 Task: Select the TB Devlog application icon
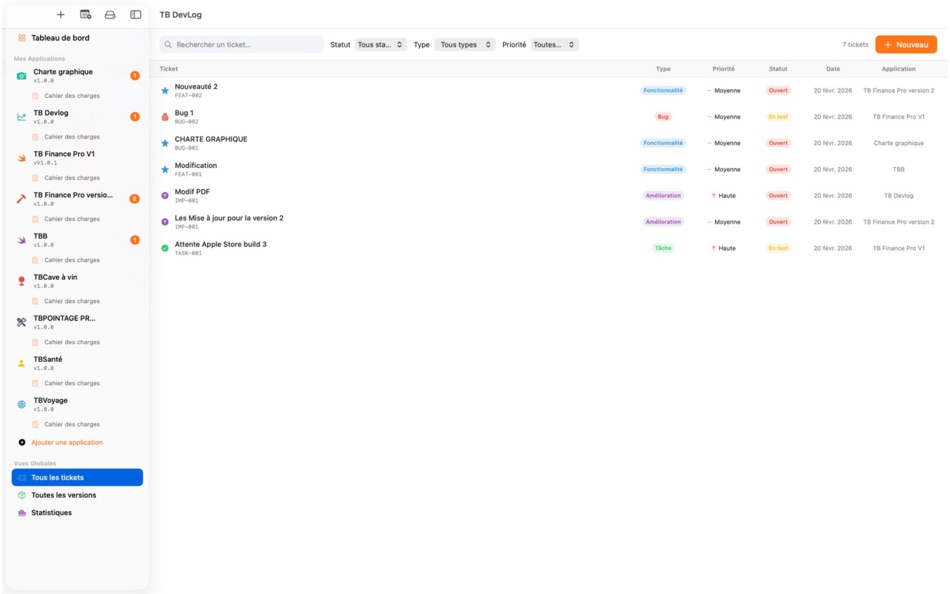(20, 115)
